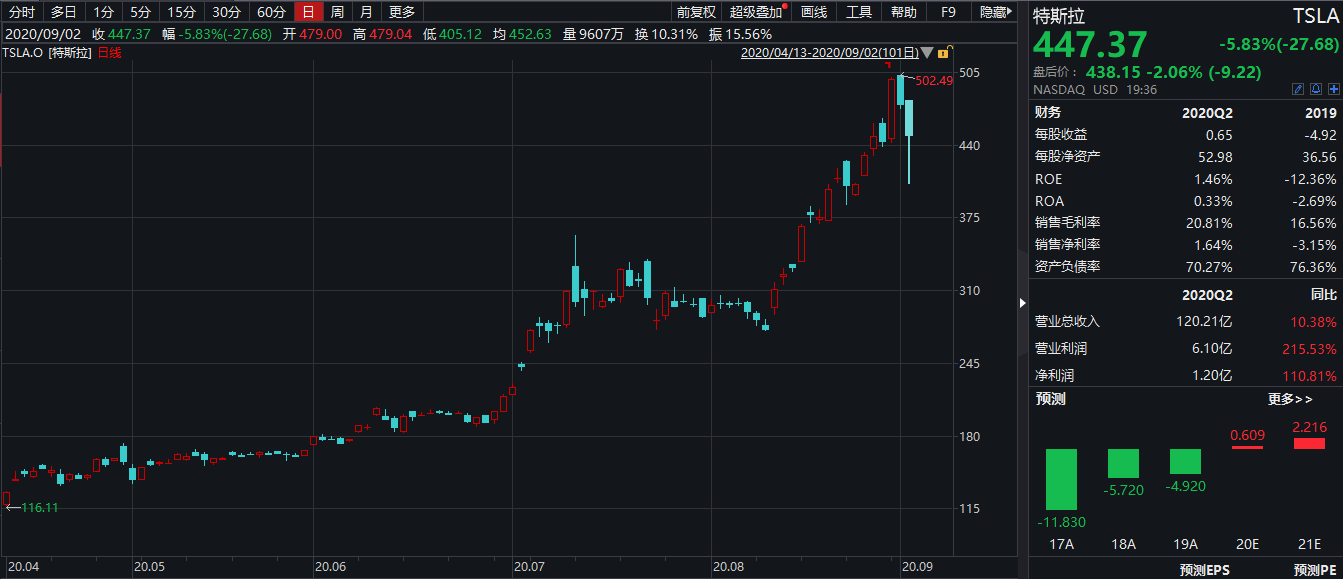Click the 净利润 growth 110.81%
Viewport: 1343px width, 579px height.
tap(1309, 376)
